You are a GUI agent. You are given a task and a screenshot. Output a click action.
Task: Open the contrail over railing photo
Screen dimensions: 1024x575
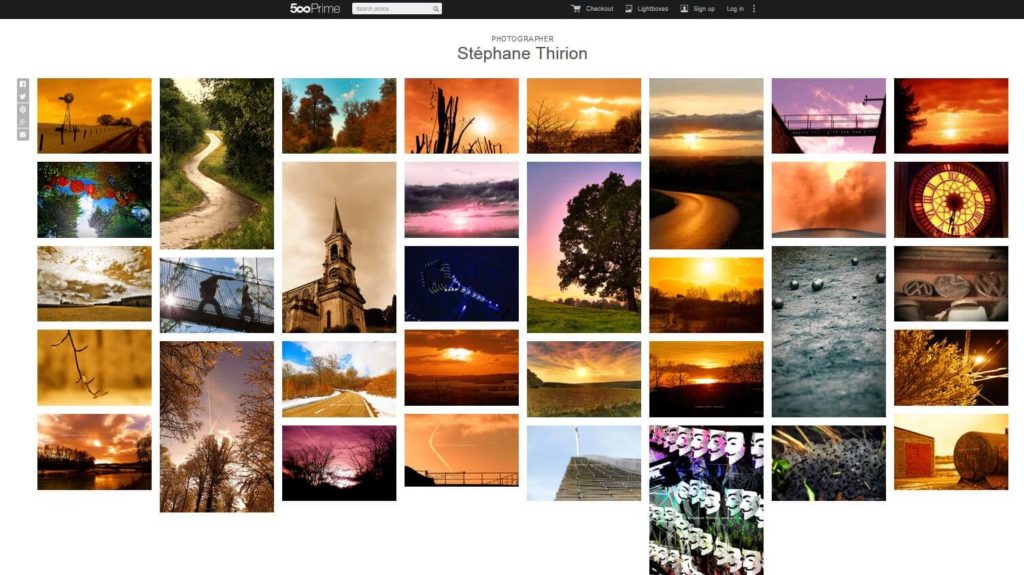[462, 450]
